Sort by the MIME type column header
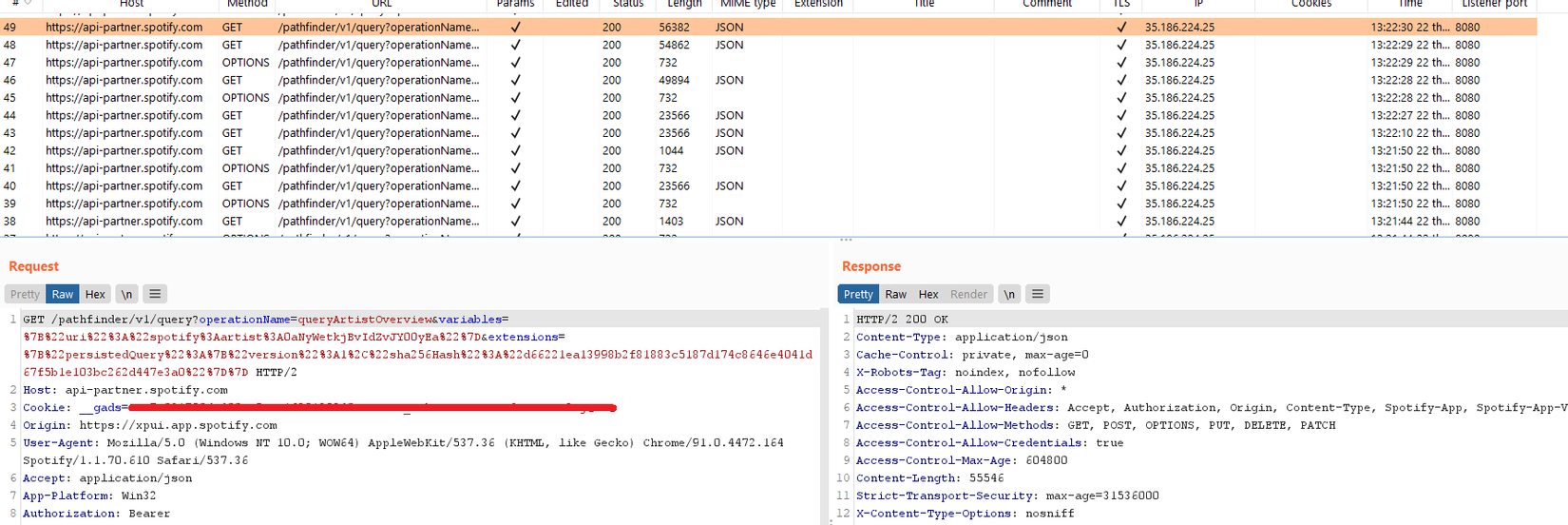The height and width of the screenshot is (525, 1568). click(748, 4)
